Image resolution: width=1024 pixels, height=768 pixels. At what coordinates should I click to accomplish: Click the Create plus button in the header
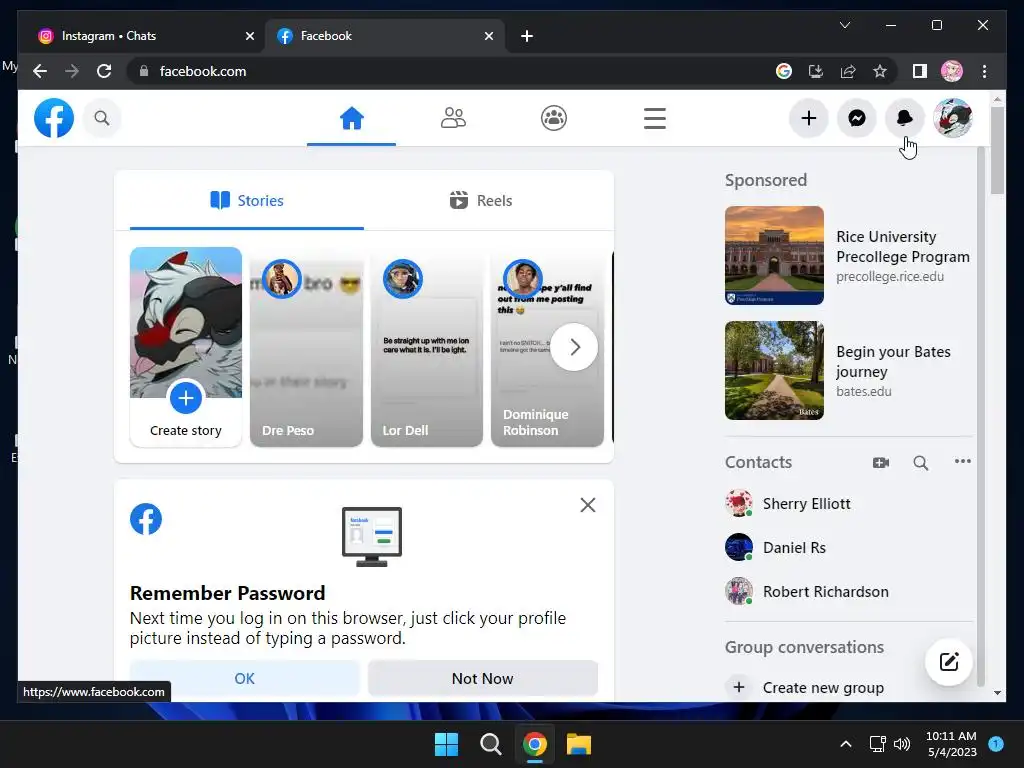pyautogui.click(x=808, y=118)
